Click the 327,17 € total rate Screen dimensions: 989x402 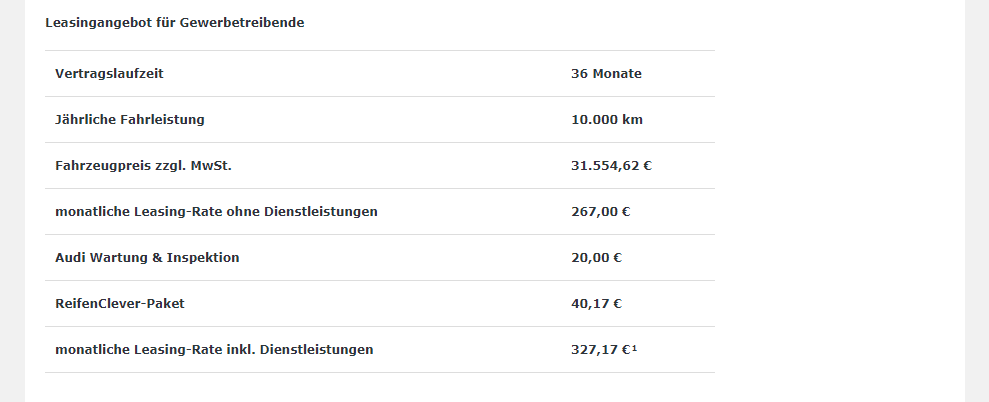point(600,350)
